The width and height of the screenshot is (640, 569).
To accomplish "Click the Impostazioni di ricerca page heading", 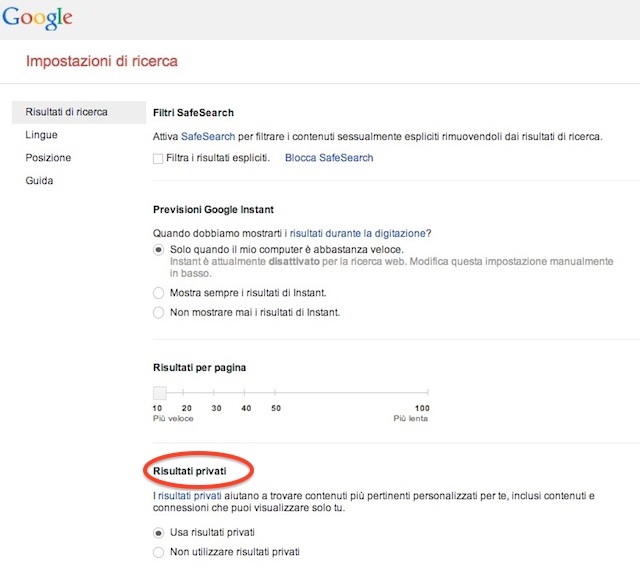I will tap(102, 62).
